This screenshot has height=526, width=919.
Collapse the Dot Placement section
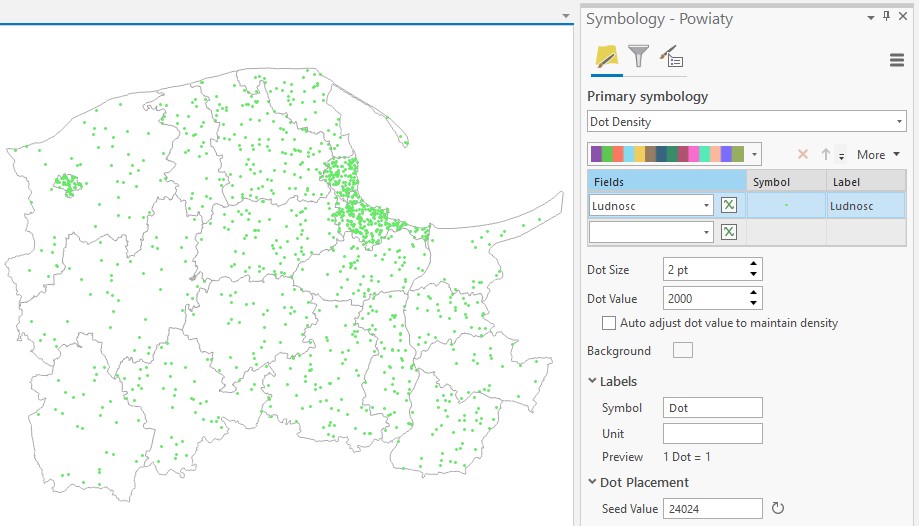(x=592, y=482)
